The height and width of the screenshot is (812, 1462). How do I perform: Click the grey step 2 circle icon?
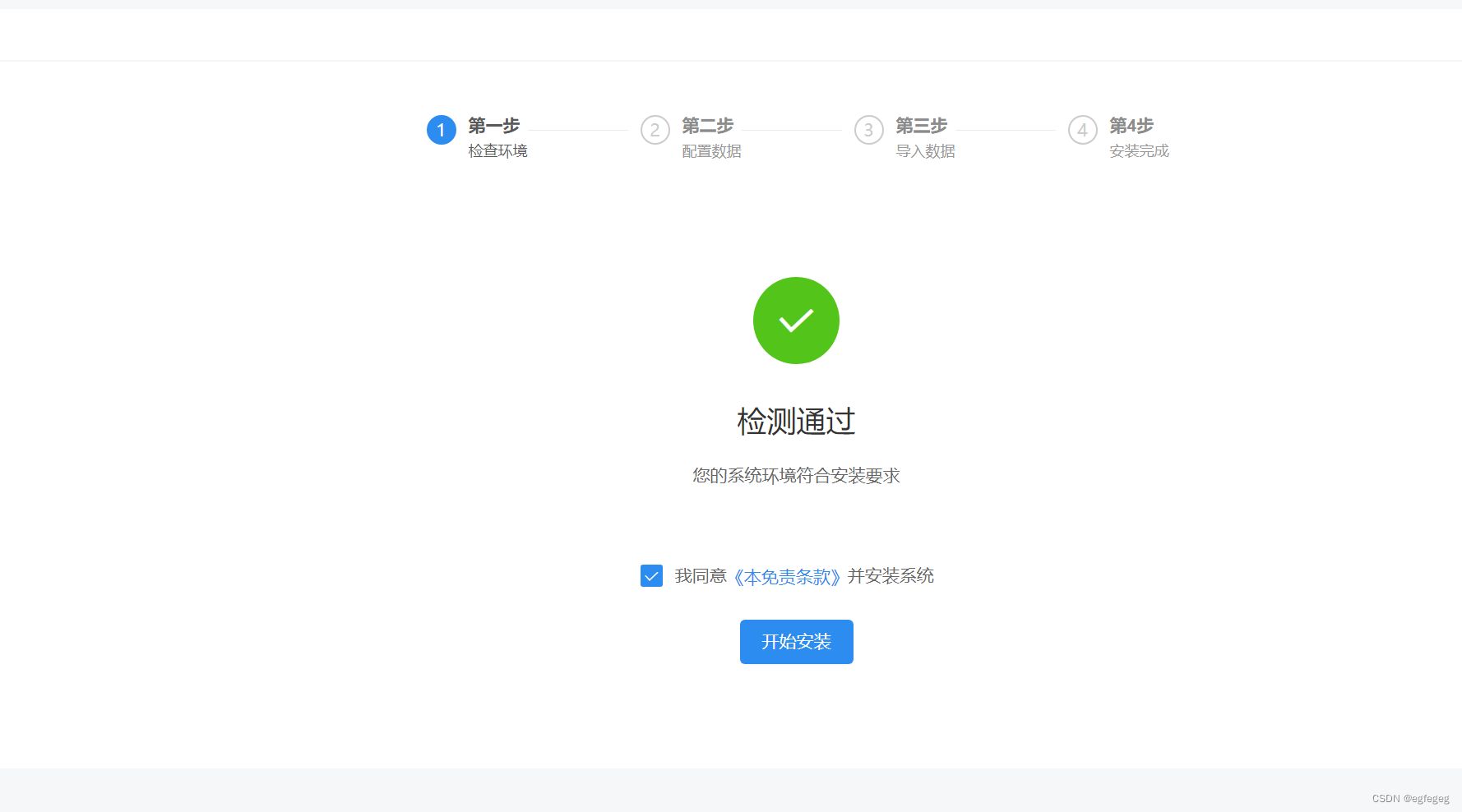tap(654, 130)
